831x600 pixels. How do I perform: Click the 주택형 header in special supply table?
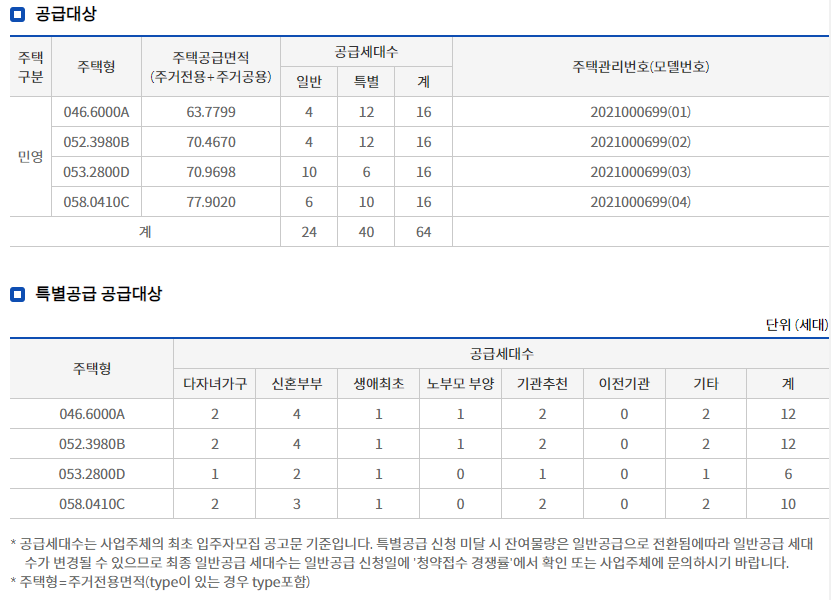(x=92, y=369)
